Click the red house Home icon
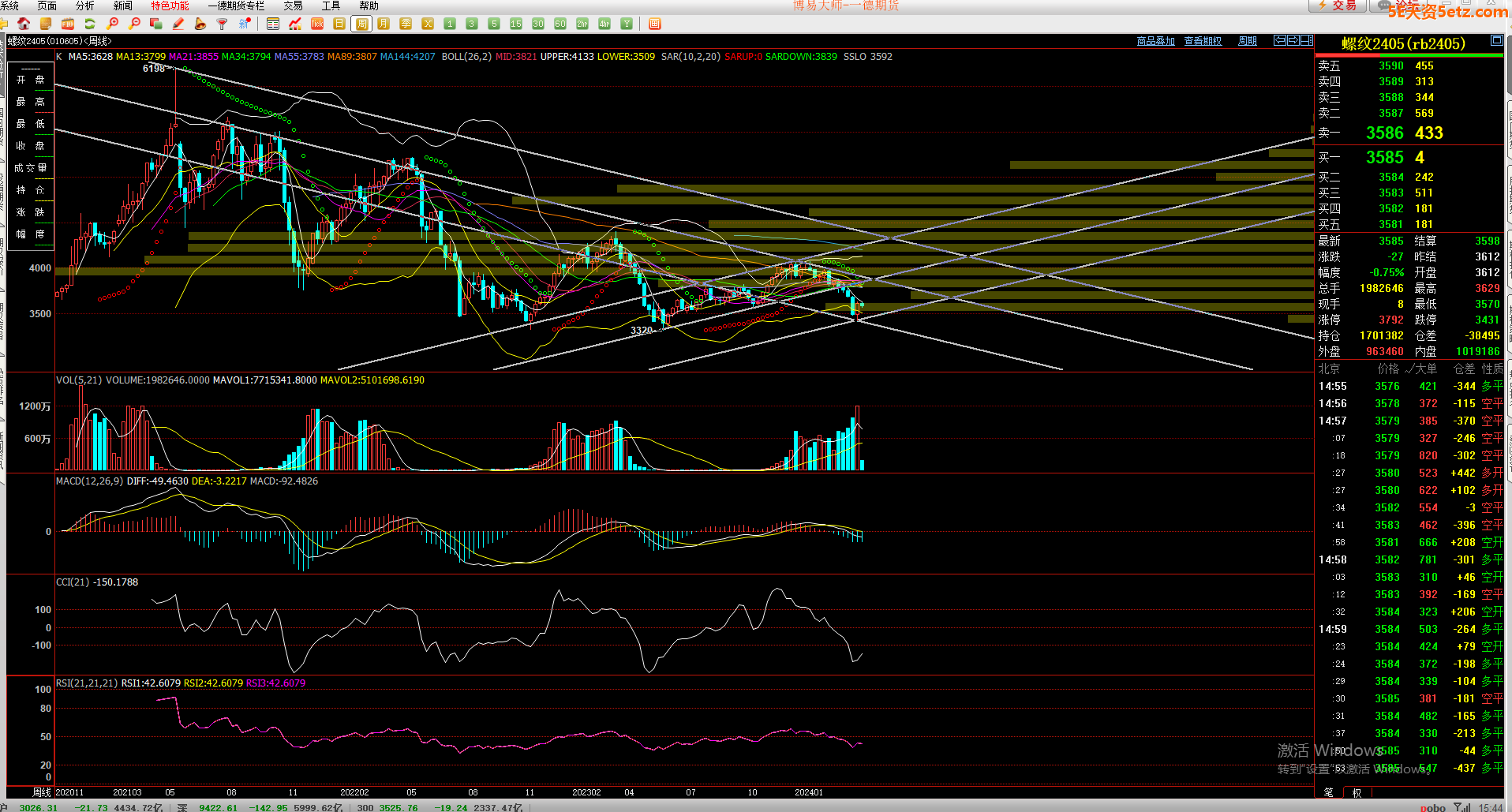Image resolution: width=1512 pixels, height=812 pixels. click(x=24, y=24)
